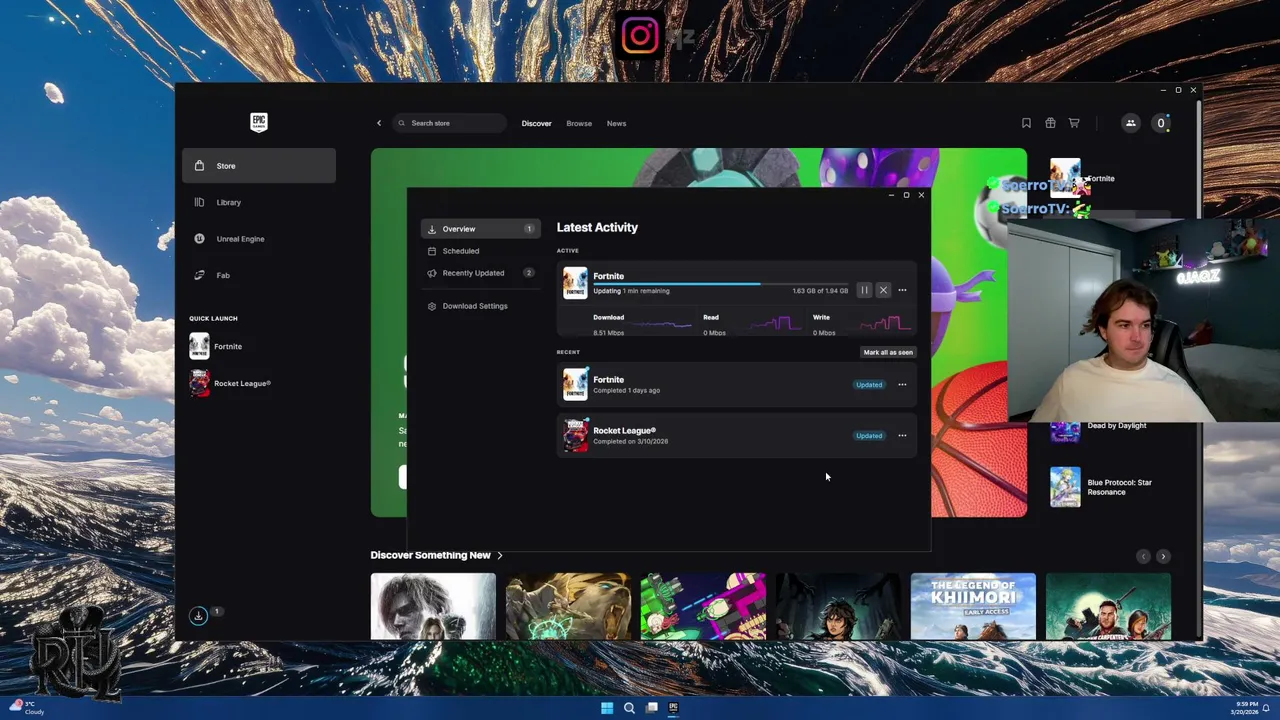Focus the Search store field
Image resolution: width=1280 pixels, height=720 pixels.
[x=449, y=123]
